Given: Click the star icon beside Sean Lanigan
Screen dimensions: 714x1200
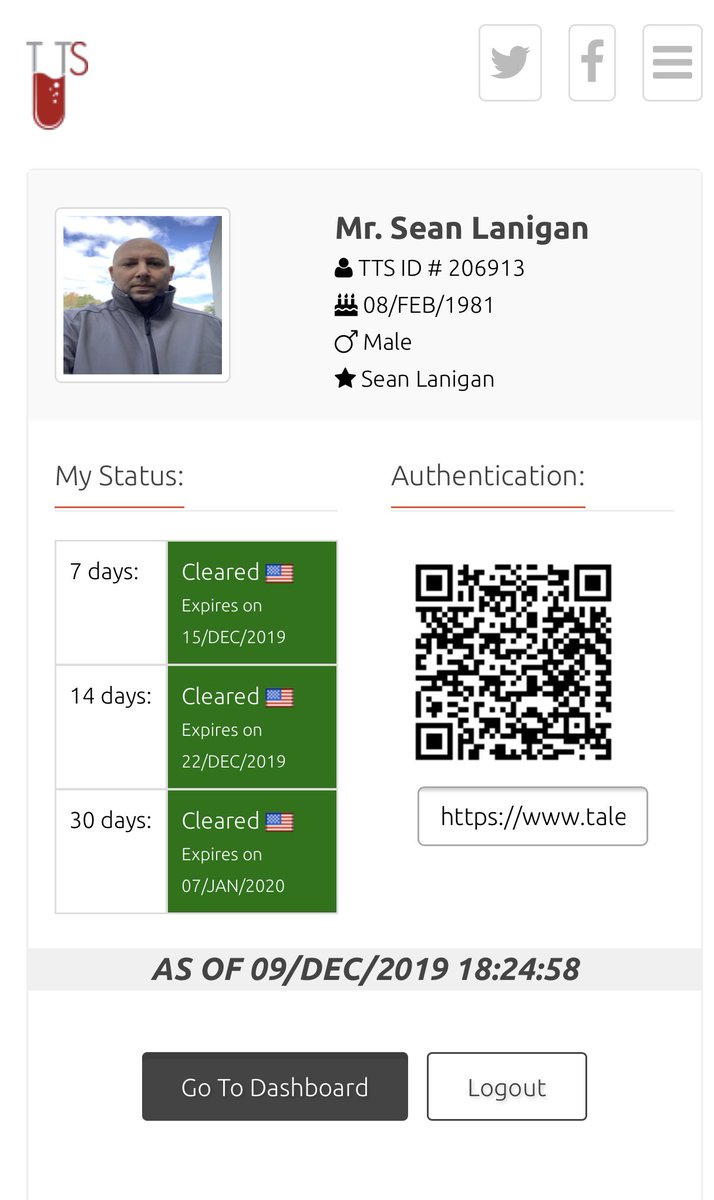Looking at the screenshot, I should click(345, 378).
